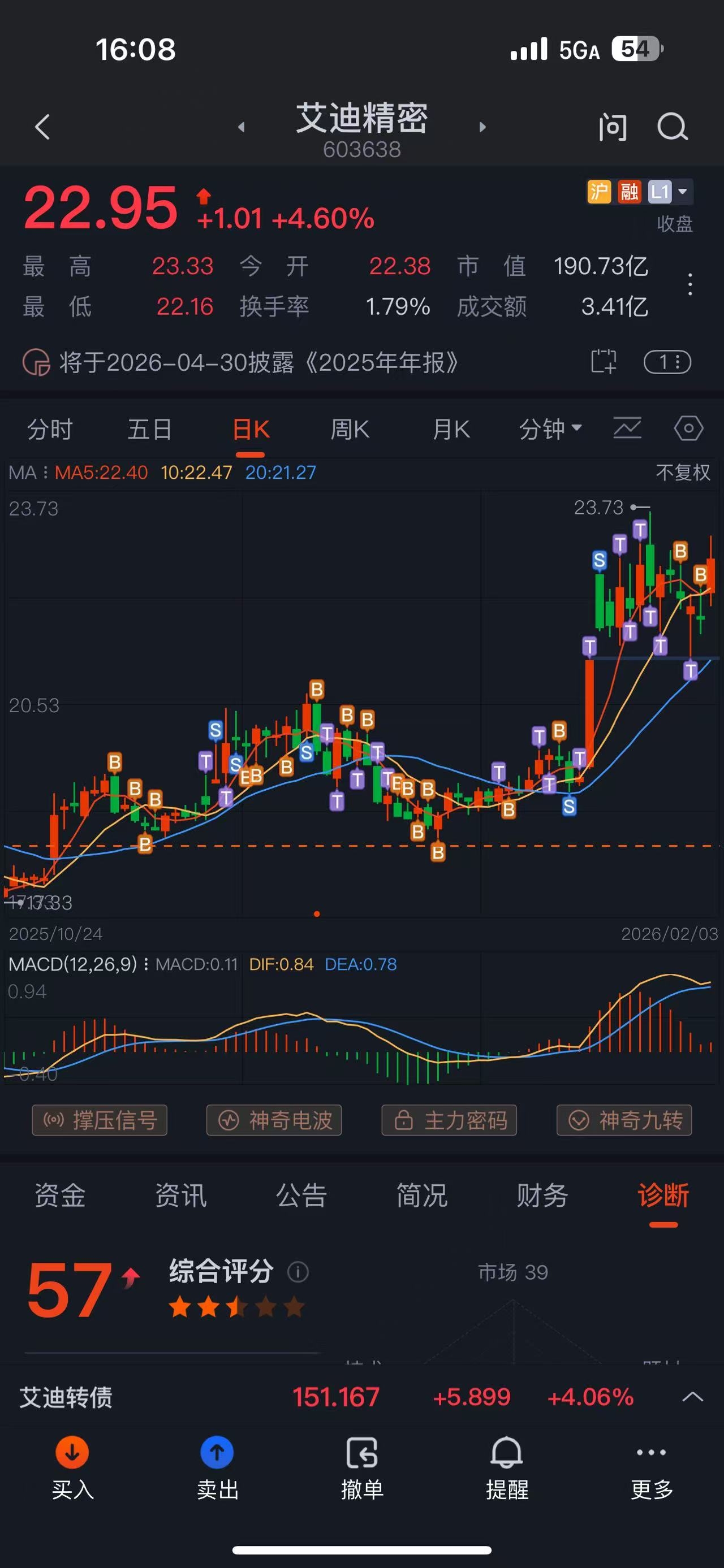Tap the DIF:0.84 label
724x1568 pixels.
tap(281, 964)
